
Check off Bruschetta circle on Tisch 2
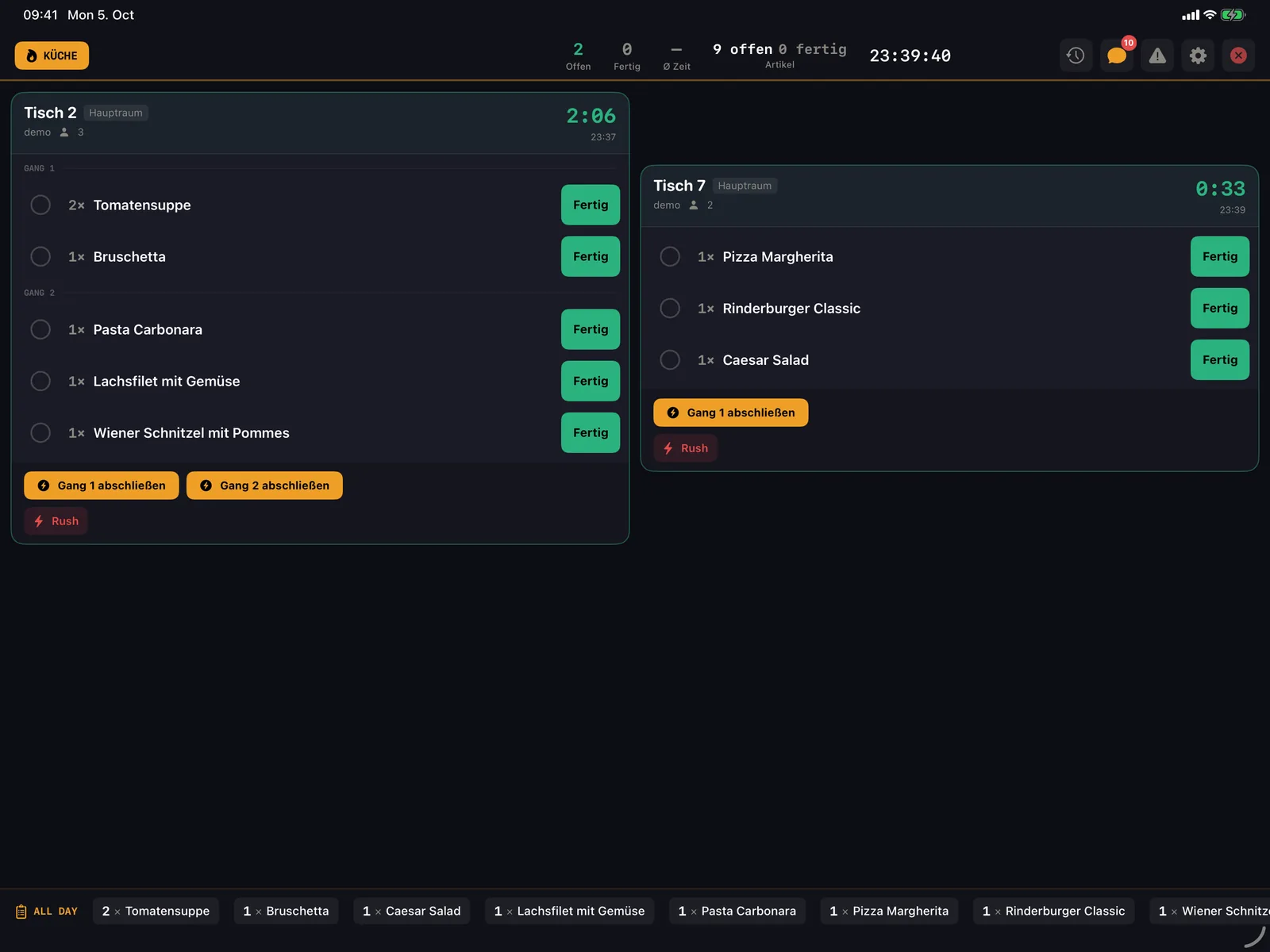pos(40,256)
